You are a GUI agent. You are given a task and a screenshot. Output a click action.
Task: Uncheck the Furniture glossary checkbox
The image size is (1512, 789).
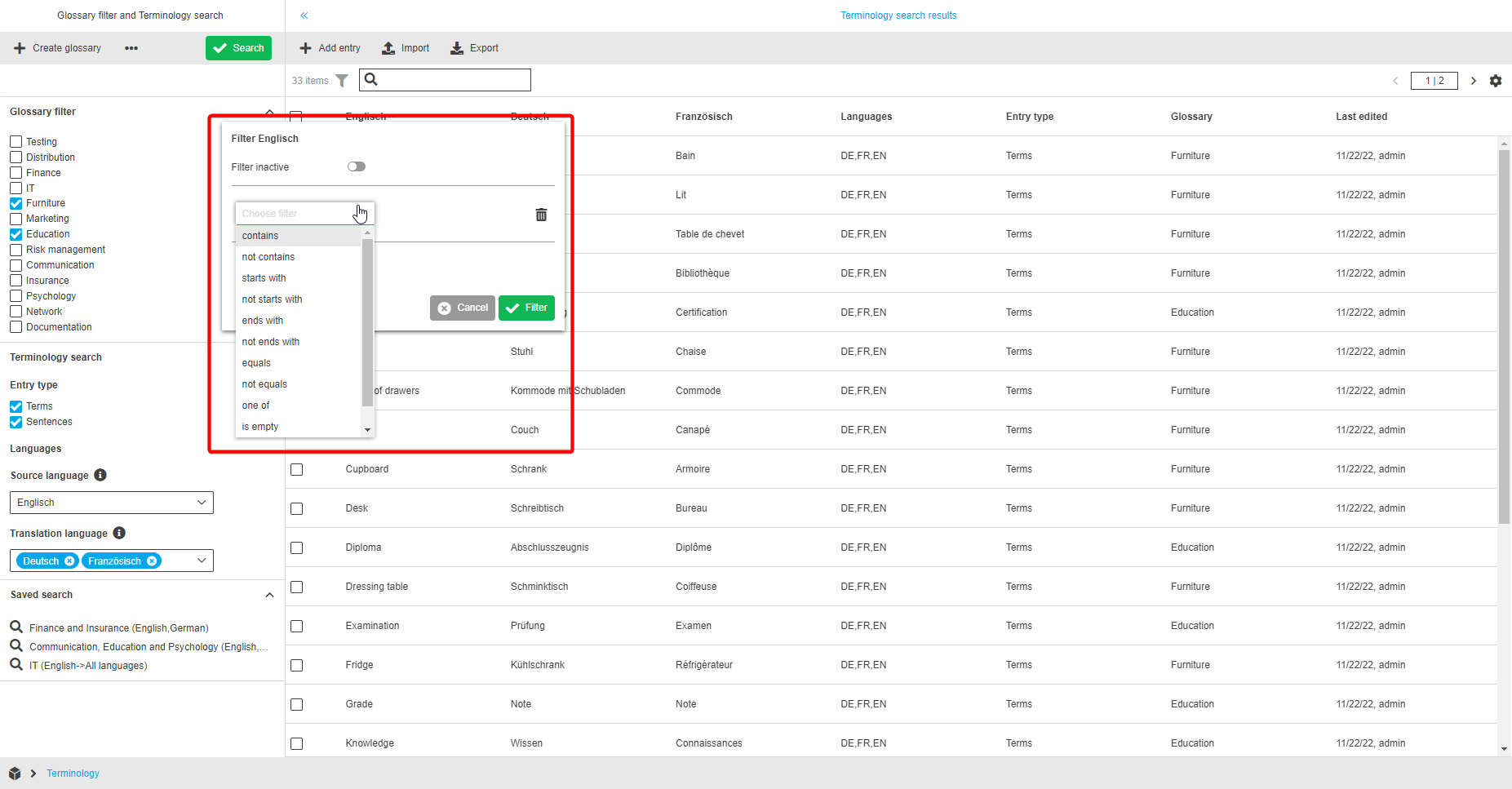click(16, 203)
